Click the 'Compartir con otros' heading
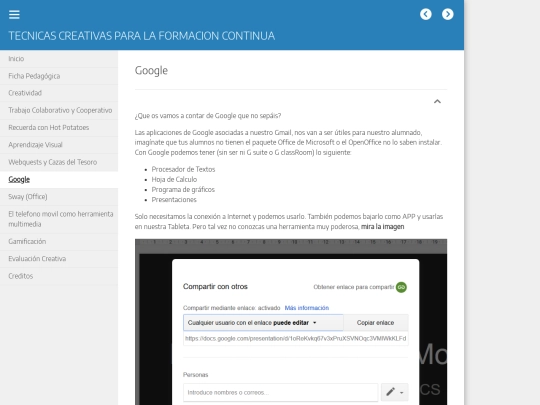The image size is (540, 405). click(x=215, y=287)
